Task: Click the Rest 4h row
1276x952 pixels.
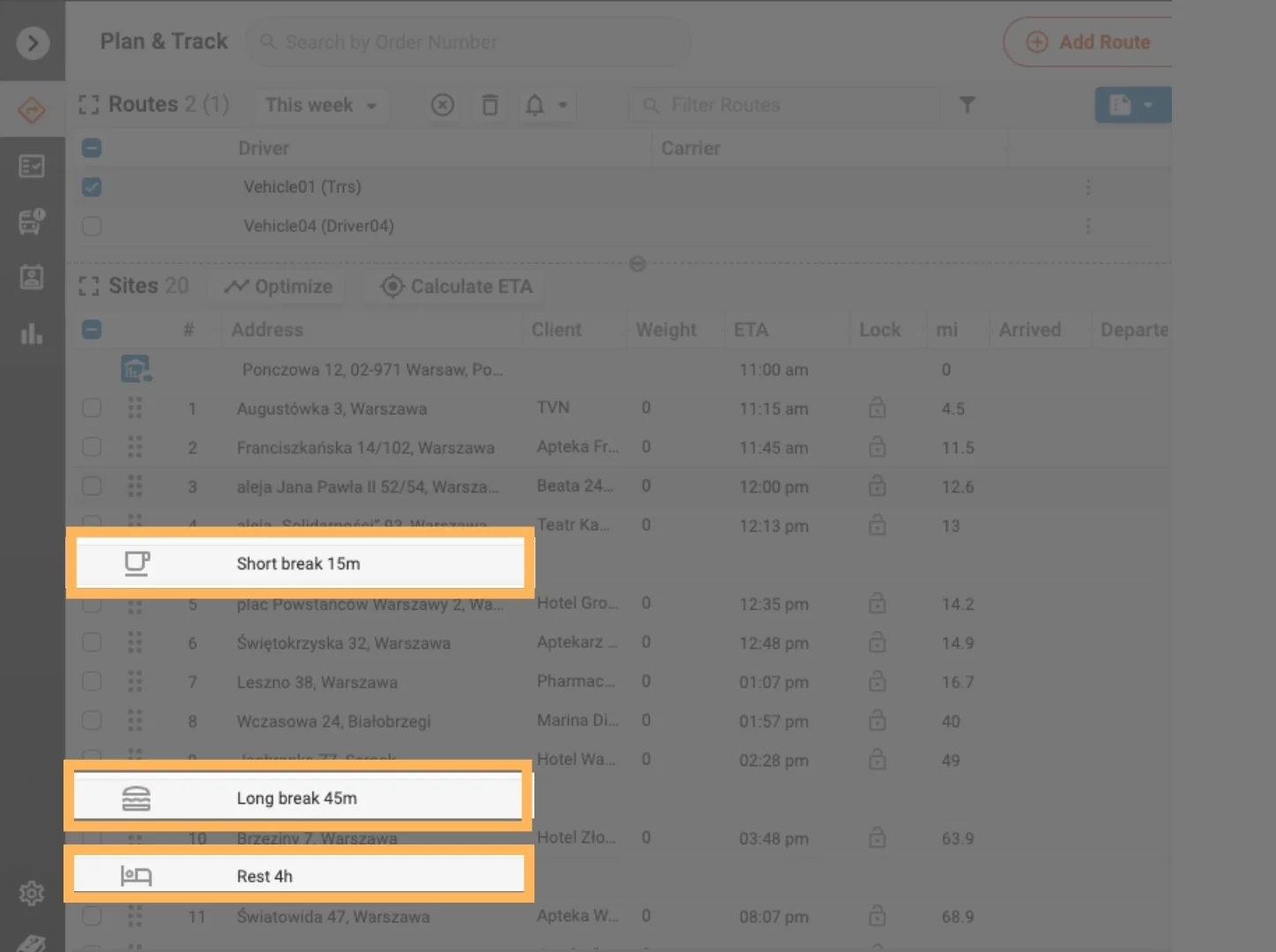Action: [298, 875]
